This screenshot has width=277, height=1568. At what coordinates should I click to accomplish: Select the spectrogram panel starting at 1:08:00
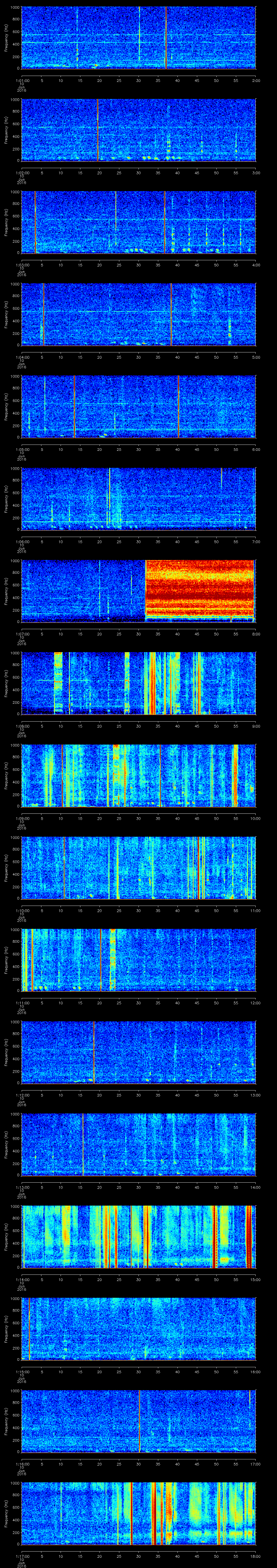tap(139, 683)
